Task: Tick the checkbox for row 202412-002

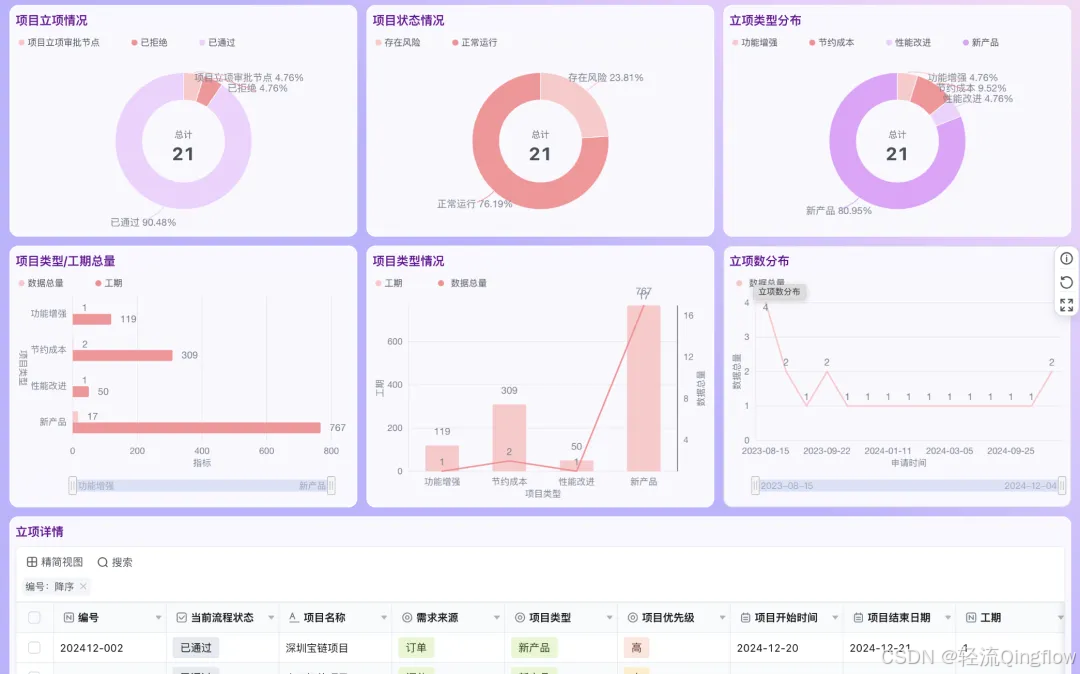Action: (x=34, y=648)
